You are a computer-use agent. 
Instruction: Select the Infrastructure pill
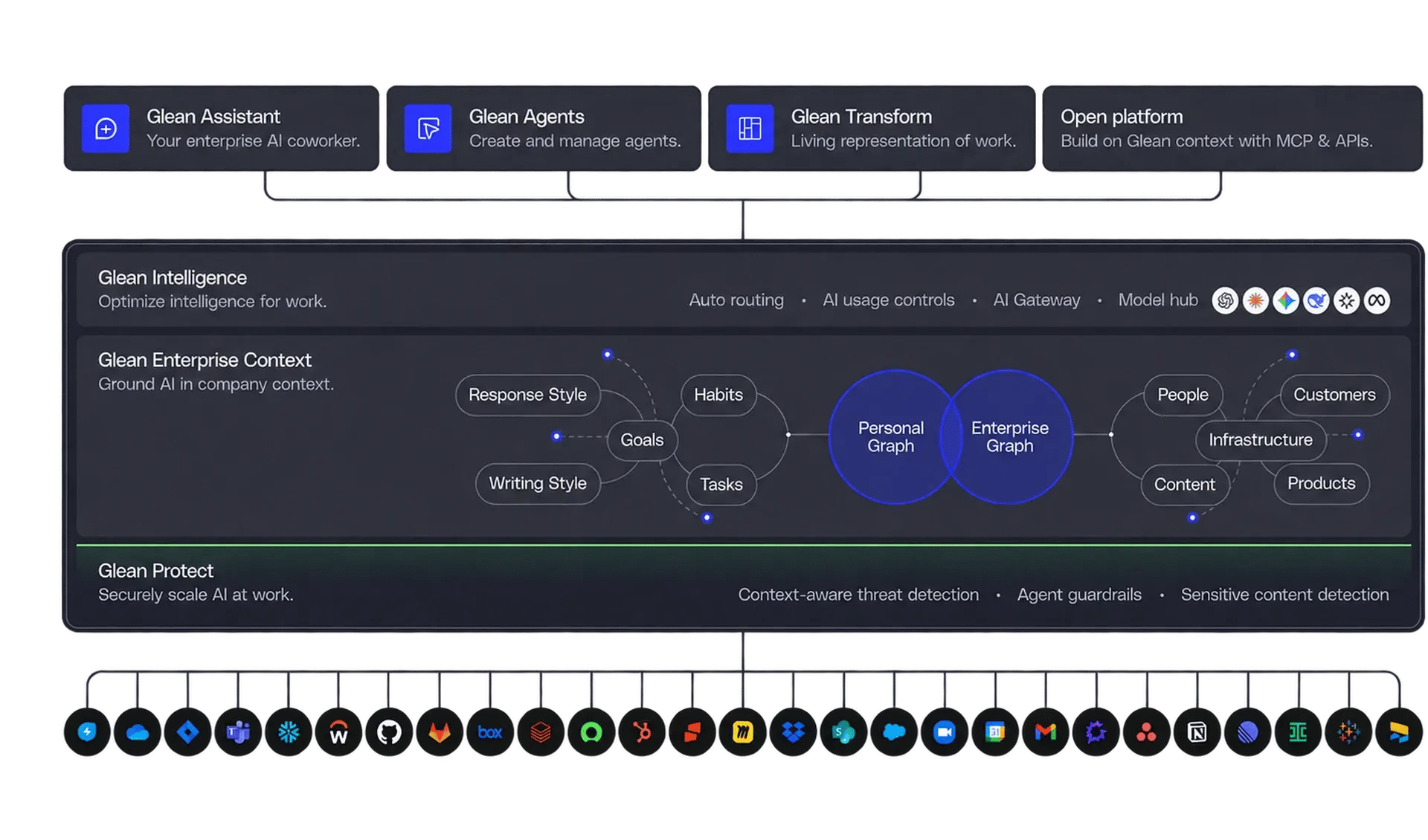pyautogui.click(x=1261, y=440)
